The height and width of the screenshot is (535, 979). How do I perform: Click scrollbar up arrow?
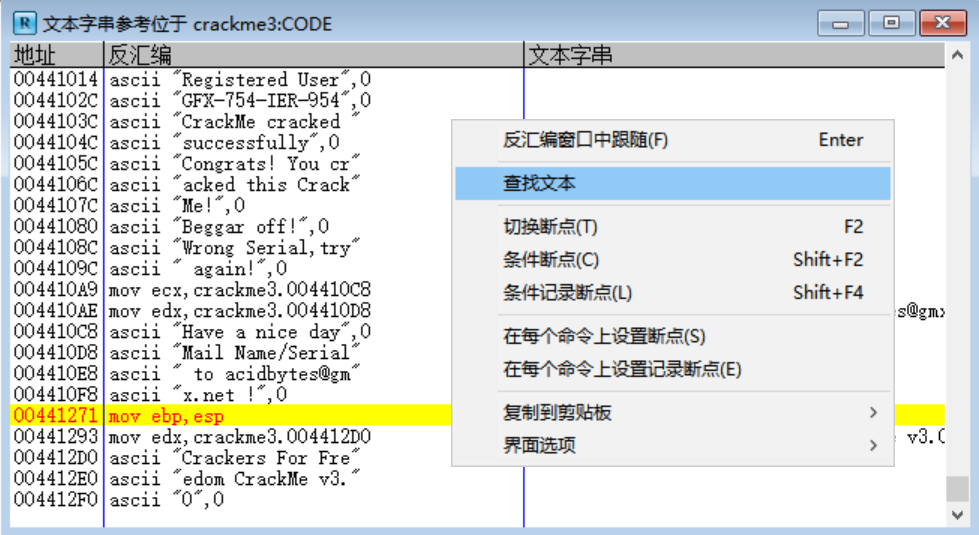(957, 56)
